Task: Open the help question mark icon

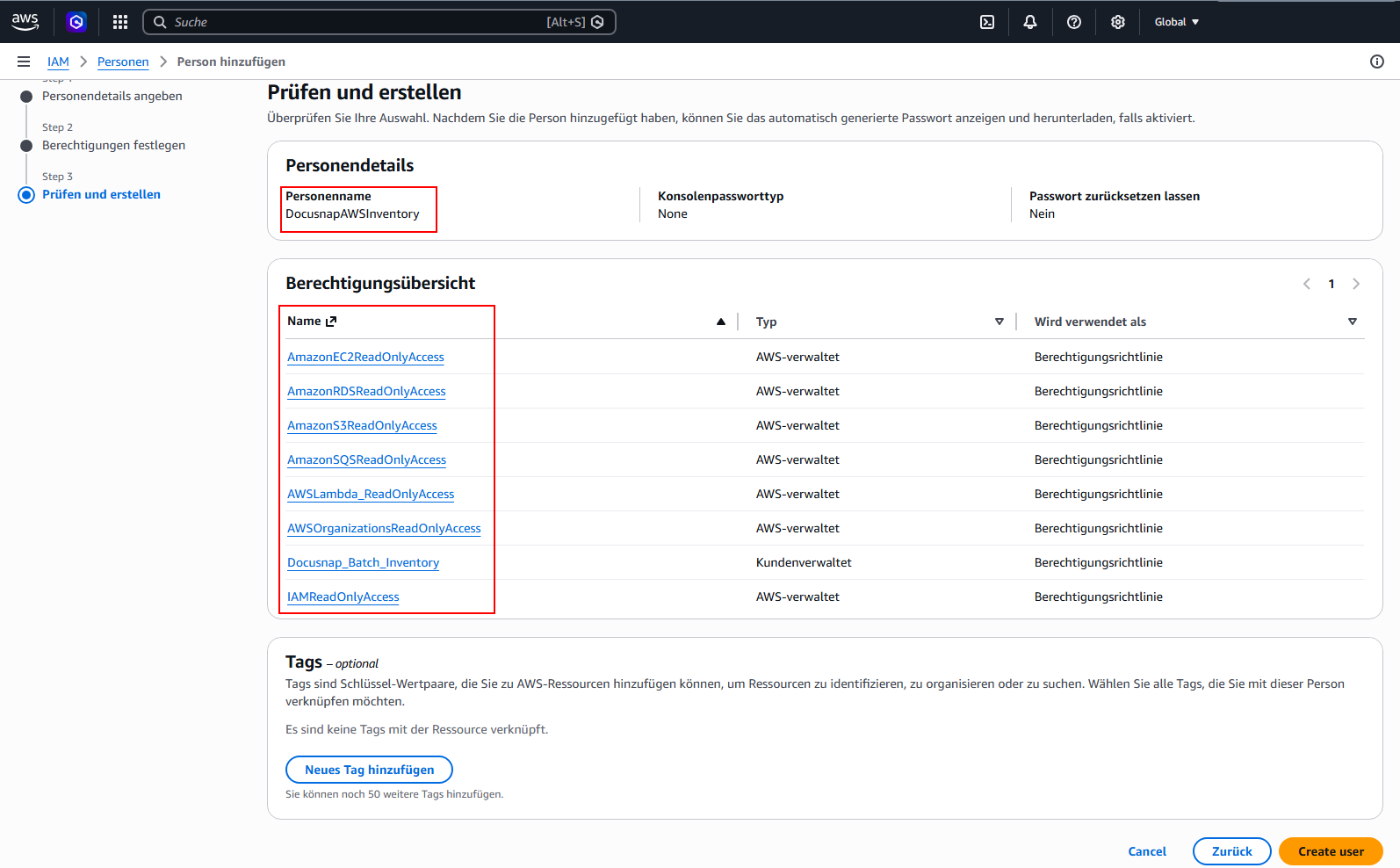Action: click(1074, 22)
